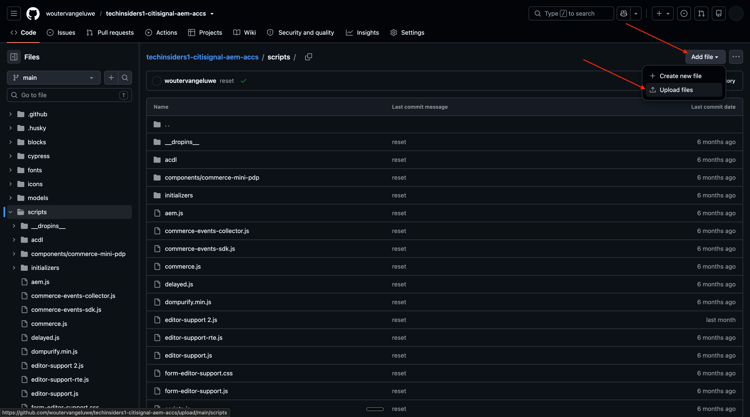Expand the __dropins__ subfolder in tree
Viewport: 750px width, 417px height.
(x=14, y=226)
